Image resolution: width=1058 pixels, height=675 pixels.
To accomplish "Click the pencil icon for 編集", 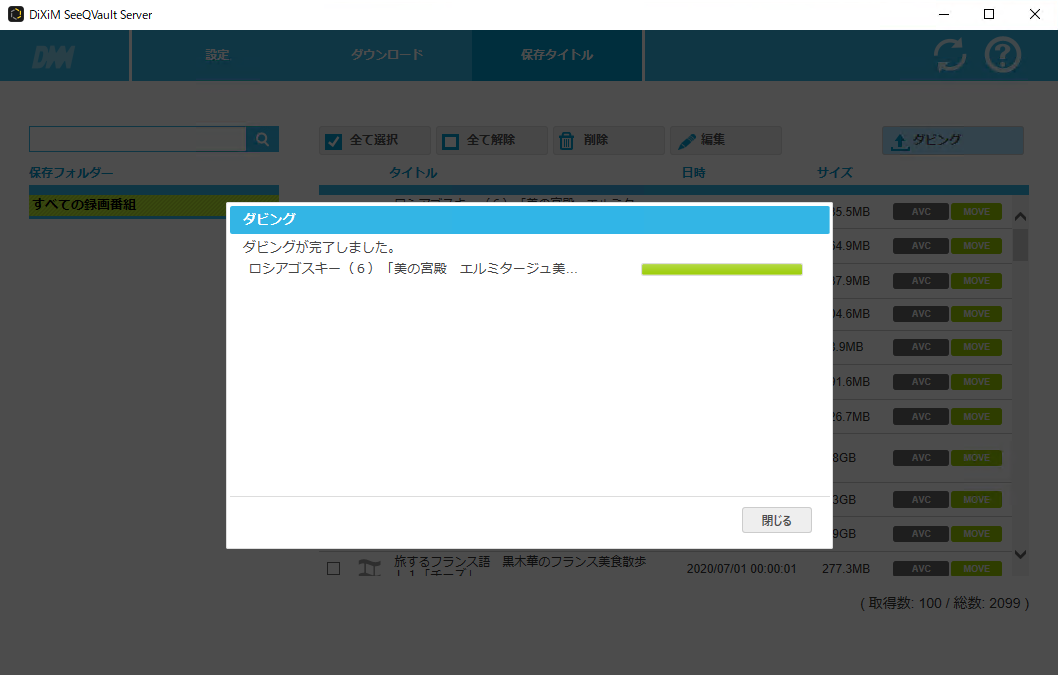I will point(686,141).
